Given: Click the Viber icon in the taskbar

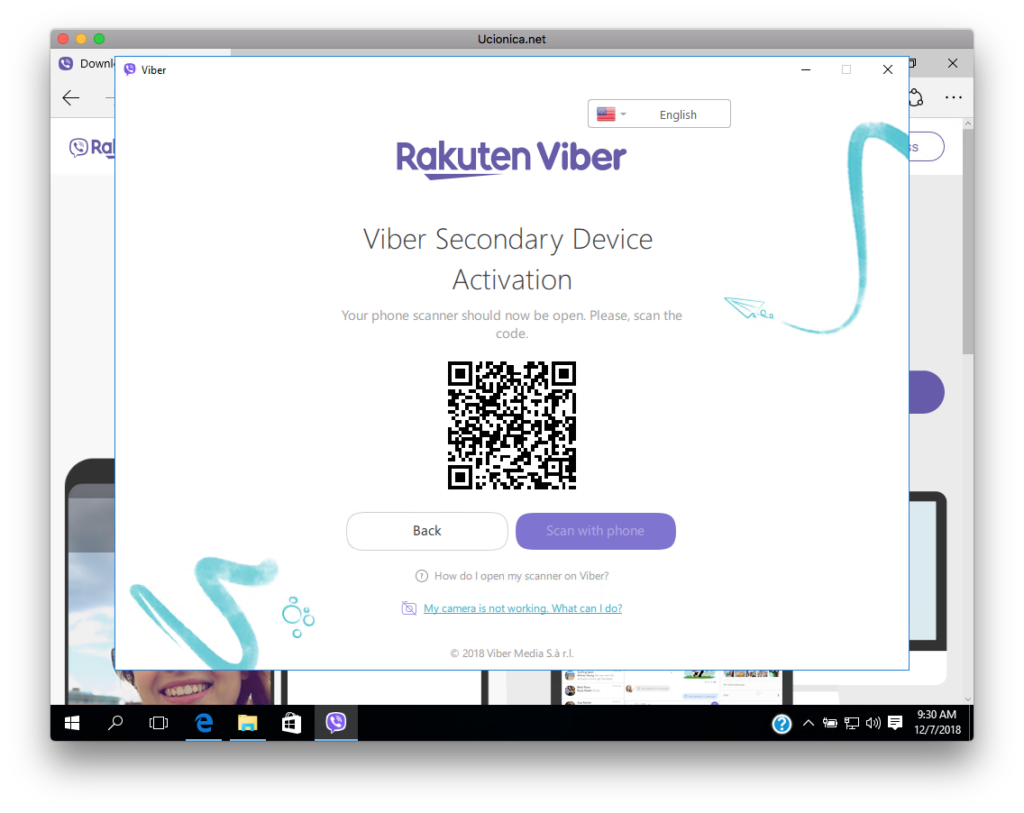Looking at the screenshot, I should click(x=336, y=723).
